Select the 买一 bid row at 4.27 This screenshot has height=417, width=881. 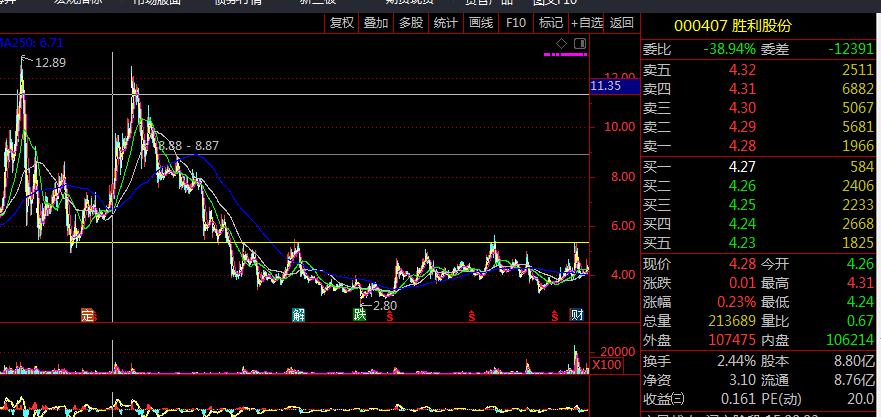[x=760, y=166]
